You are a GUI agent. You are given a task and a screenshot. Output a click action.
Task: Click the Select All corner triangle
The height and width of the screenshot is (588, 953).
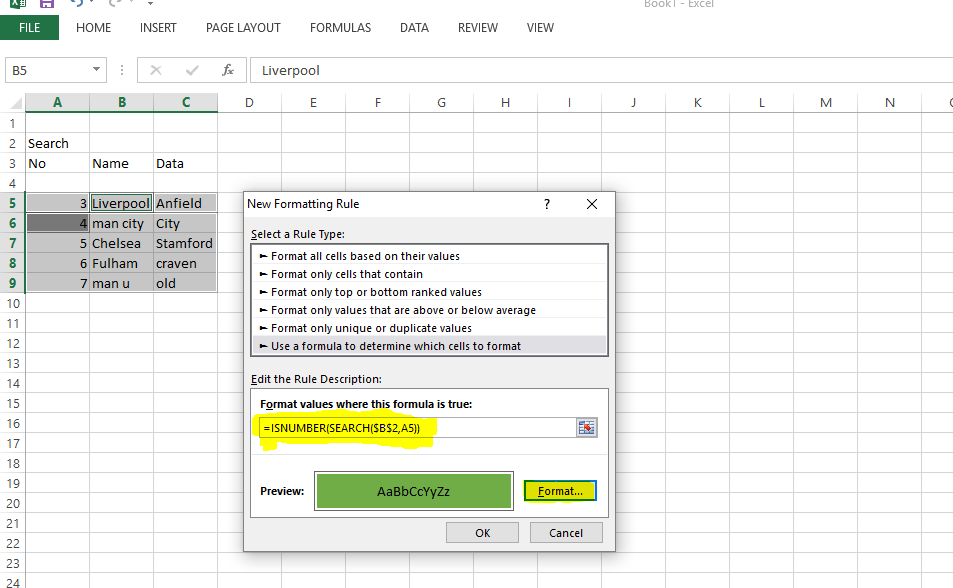coord(15,103)
